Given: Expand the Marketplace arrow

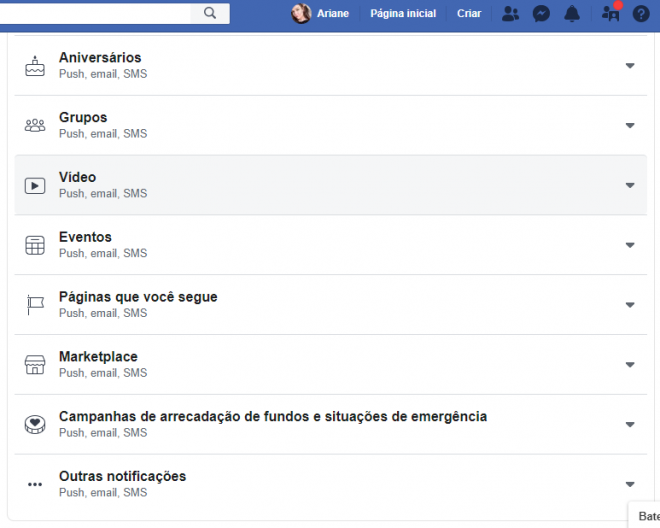Looking at the screenshot, I should point(630,365).
